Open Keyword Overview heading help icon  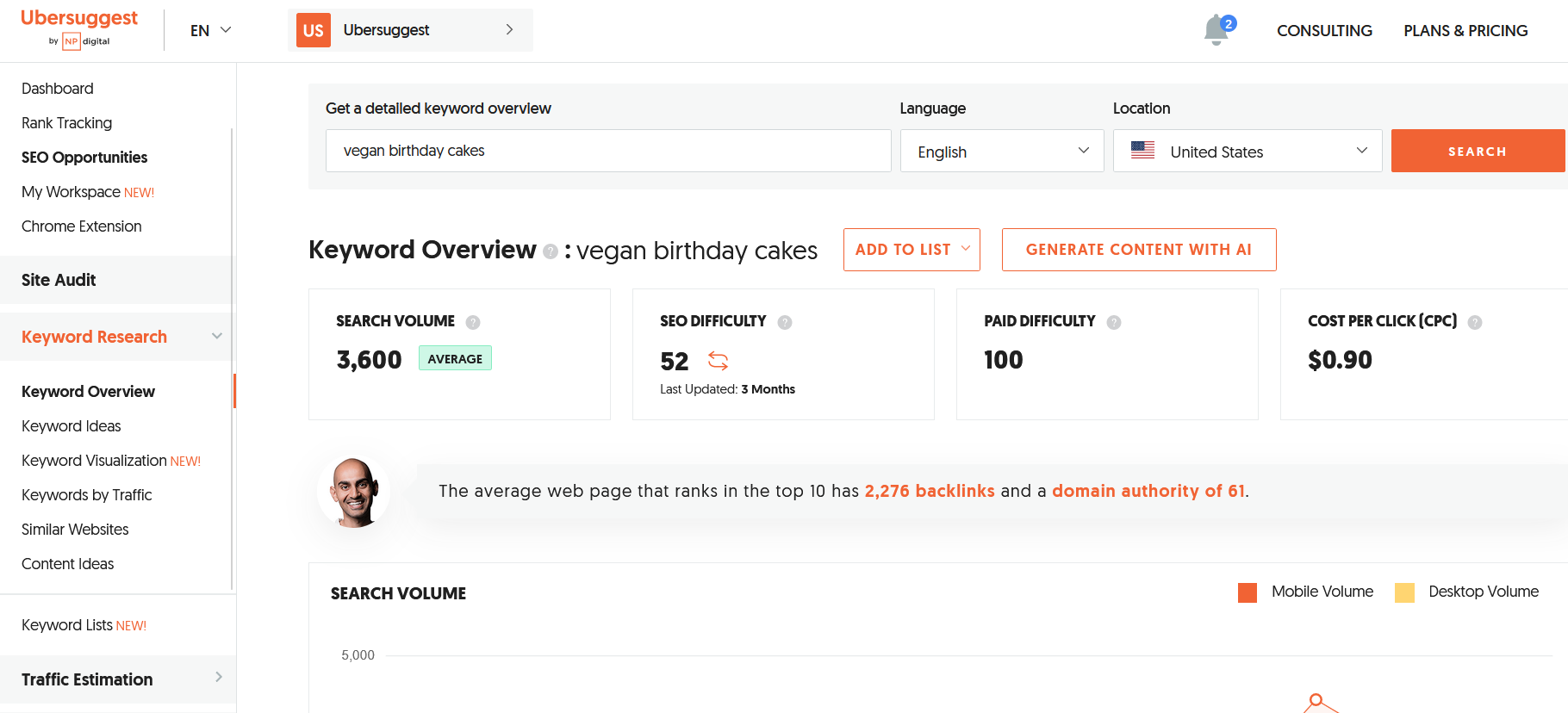point(551,251)
